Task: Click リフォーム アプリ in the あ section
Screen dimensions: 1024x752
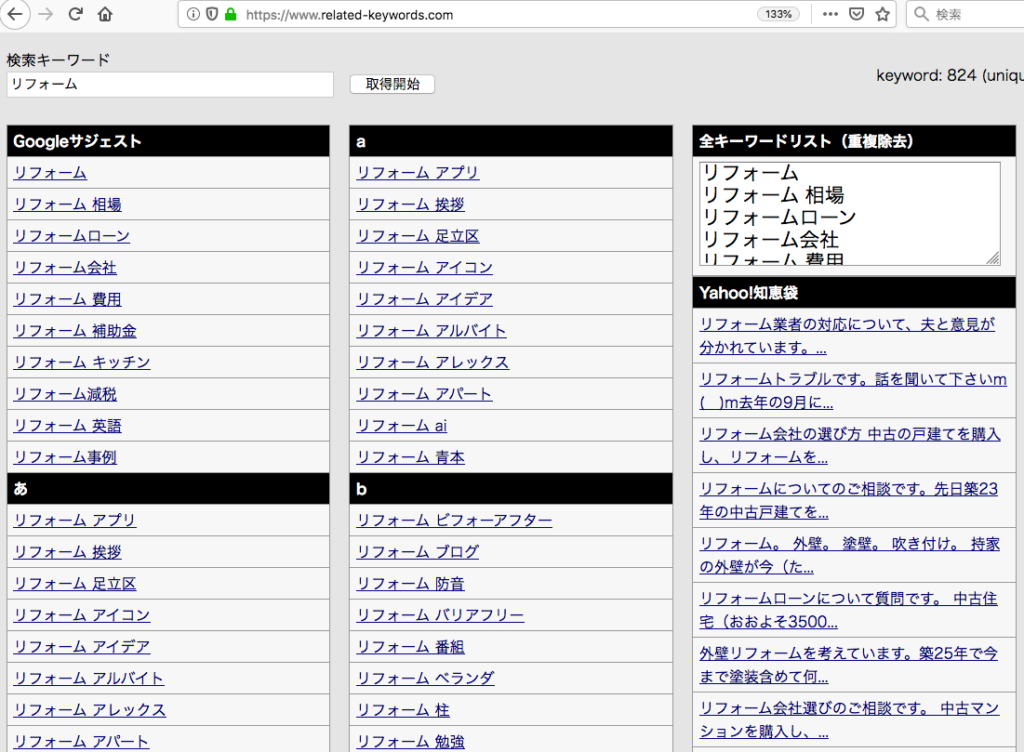Action: click(75, 520)
